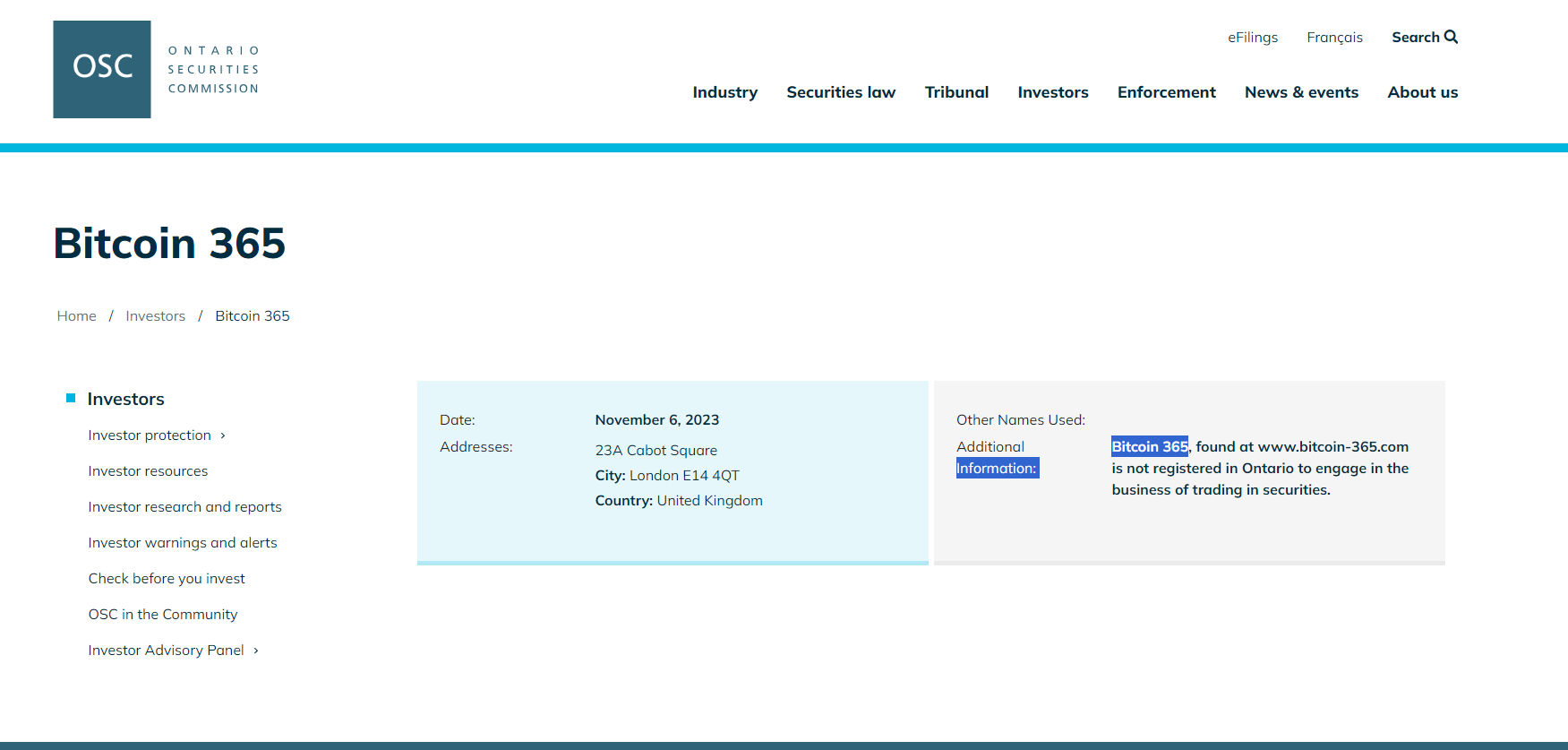Click the blue square bullet beside Investors
This screenshot has width=1568, height=750.
tap(71, 398)
